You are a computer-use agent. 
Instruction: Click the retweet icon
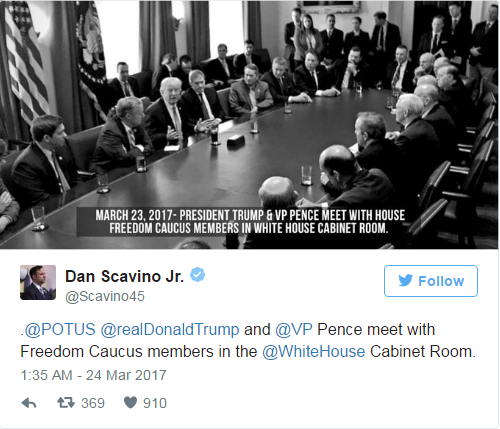[66, 403]
